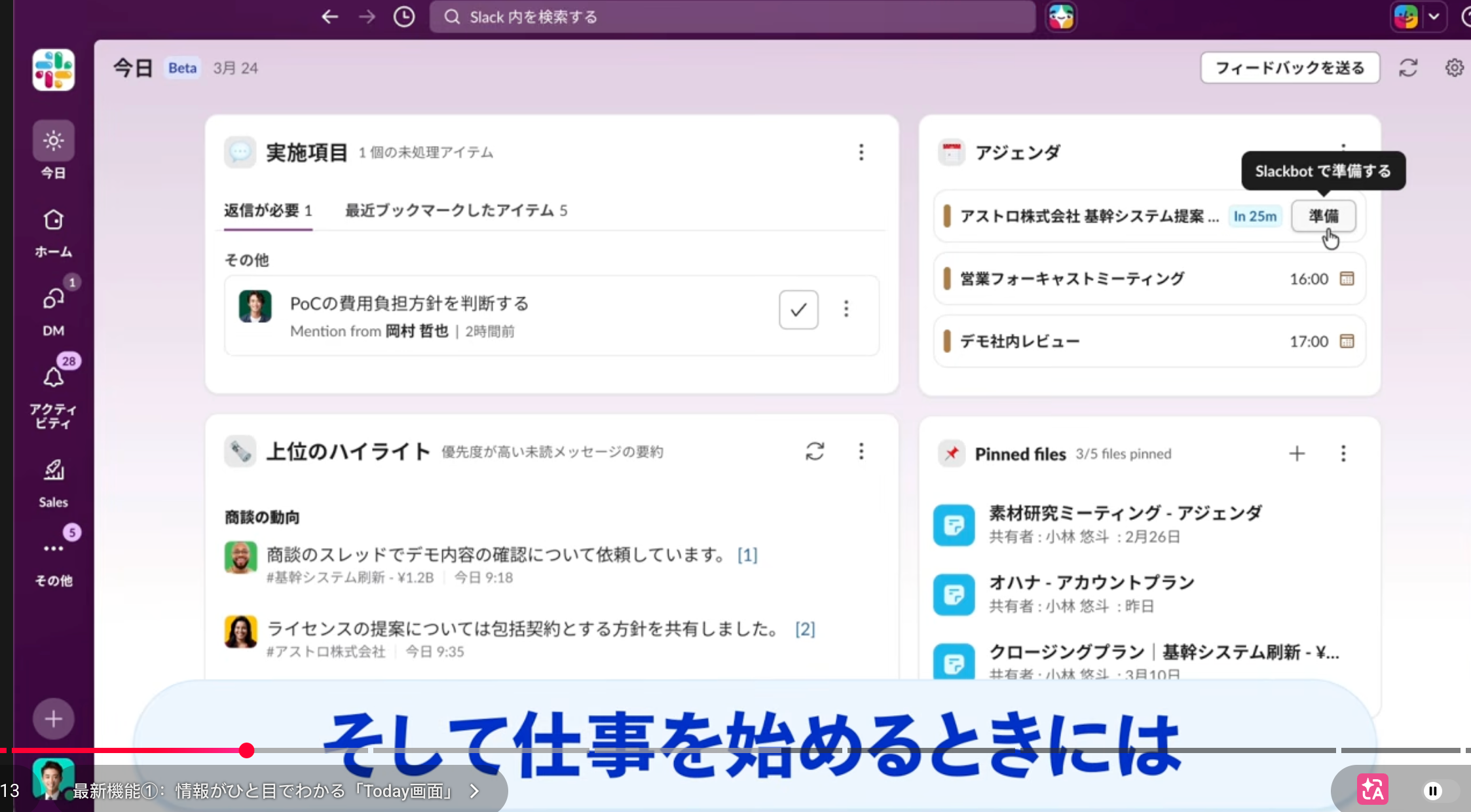Navigate back with the left arrow
The height and width of the screenshot is (812, 1471).
(x=330, y=16)
